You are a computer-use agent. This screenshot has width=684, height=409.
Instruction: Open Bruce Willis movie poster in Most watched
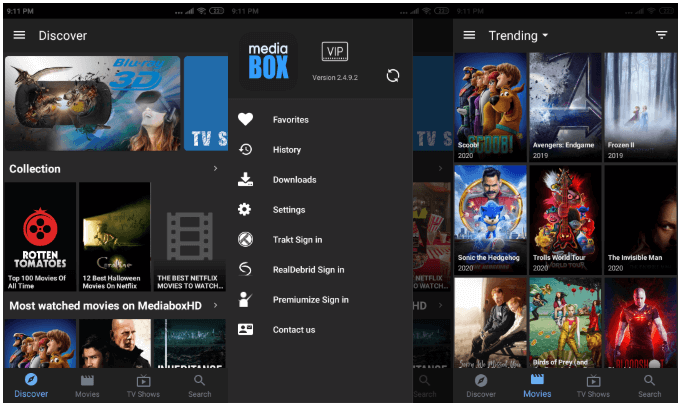[116, 344]
